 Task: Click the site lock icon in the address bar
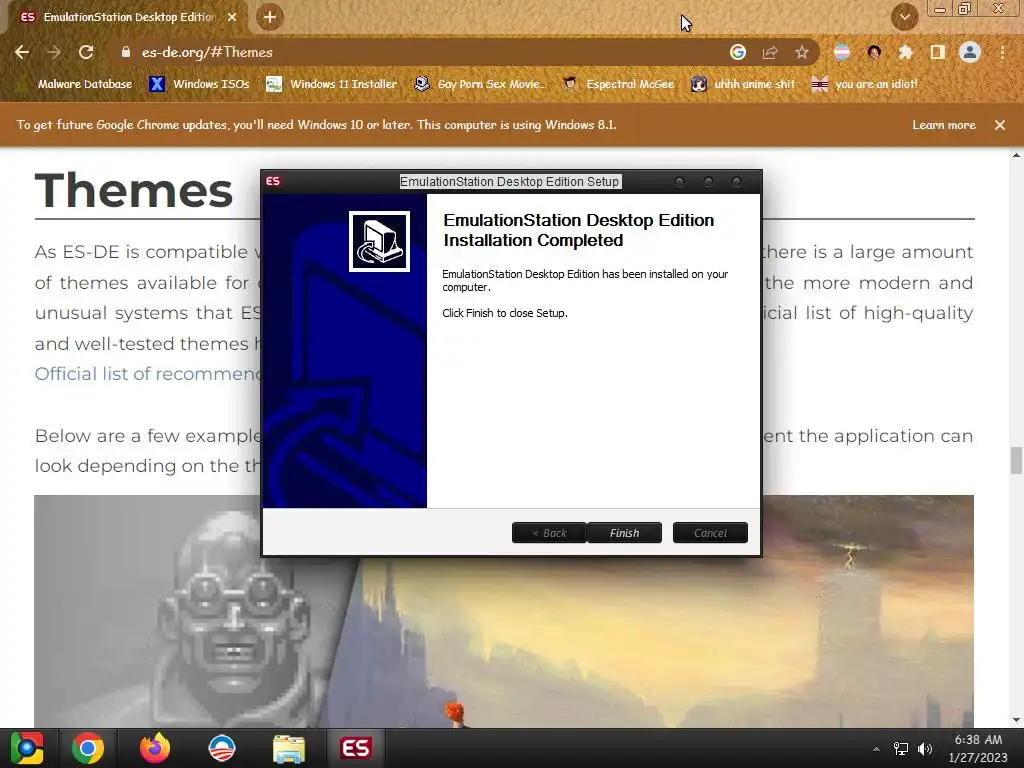pyautogui.click(x=126, y=52)
